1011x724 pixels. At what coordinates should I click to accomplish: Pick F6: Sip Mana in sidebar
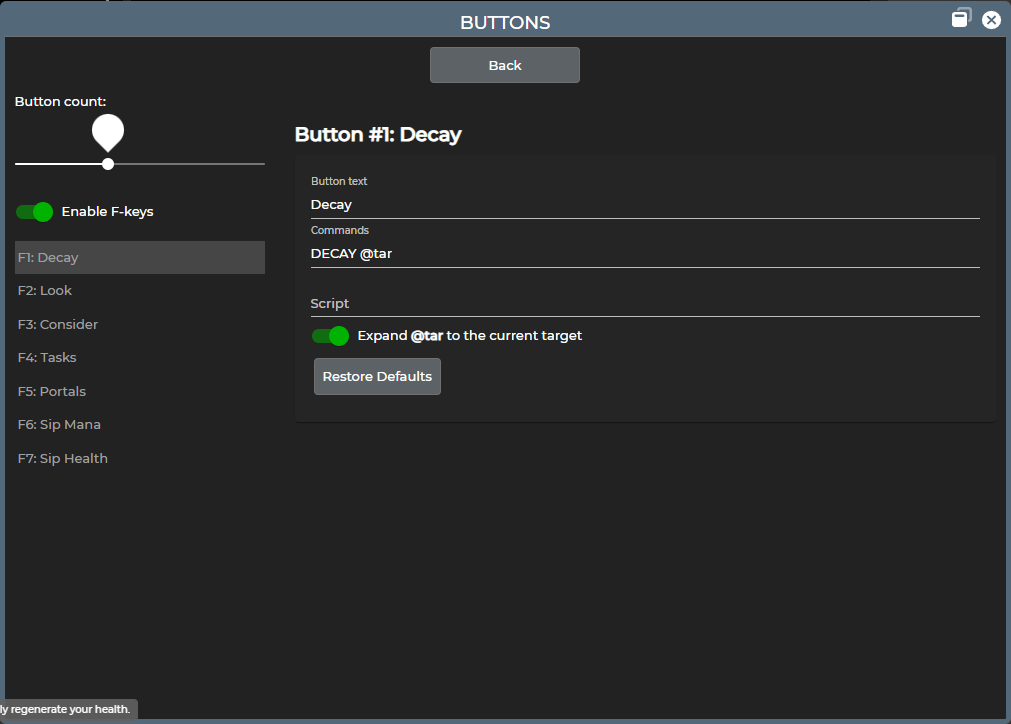[140, 425]
